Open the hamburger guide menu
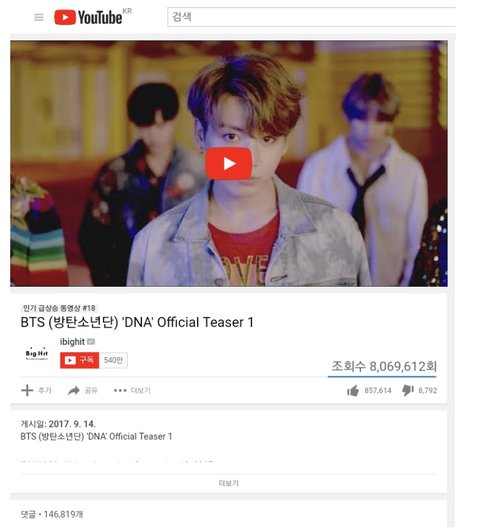480x530 pixels. point(39,17)
